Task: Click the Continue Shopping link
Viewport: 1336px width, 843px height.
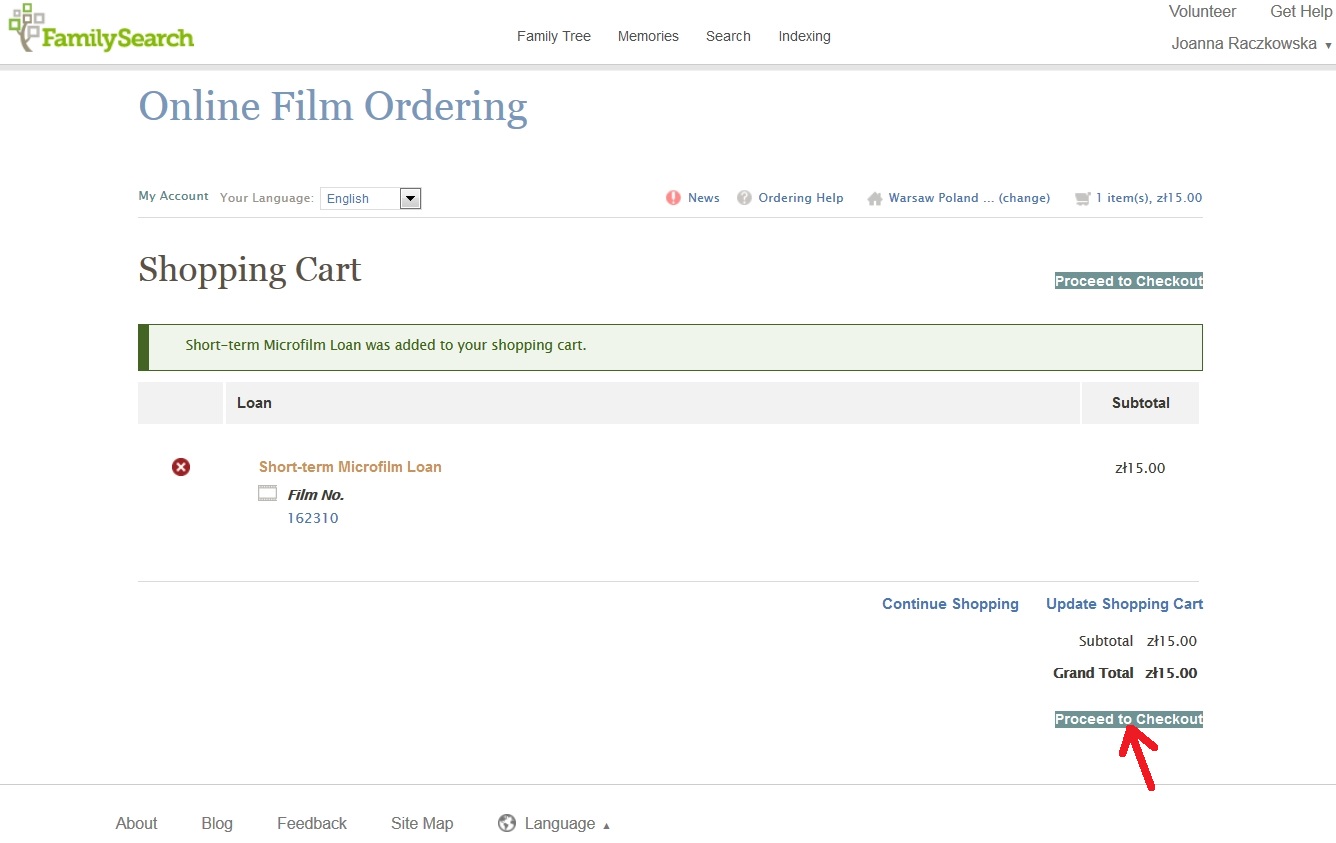Action: click(950, 604)
